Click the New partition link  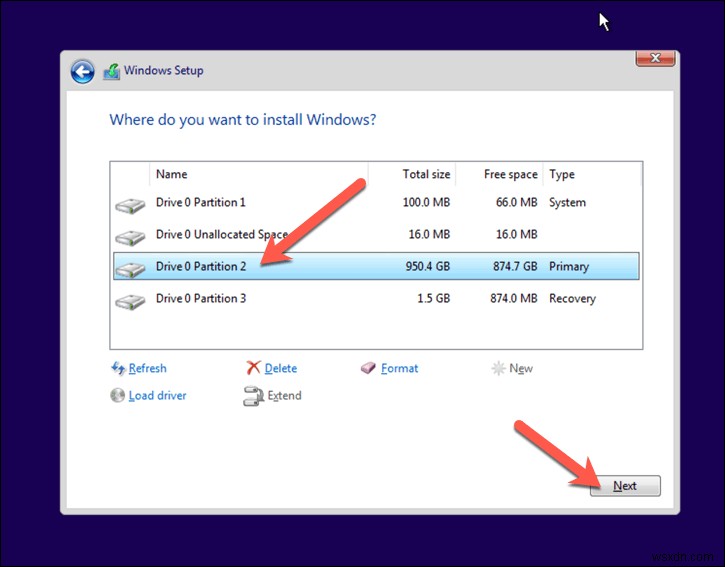tap(521, 368)
